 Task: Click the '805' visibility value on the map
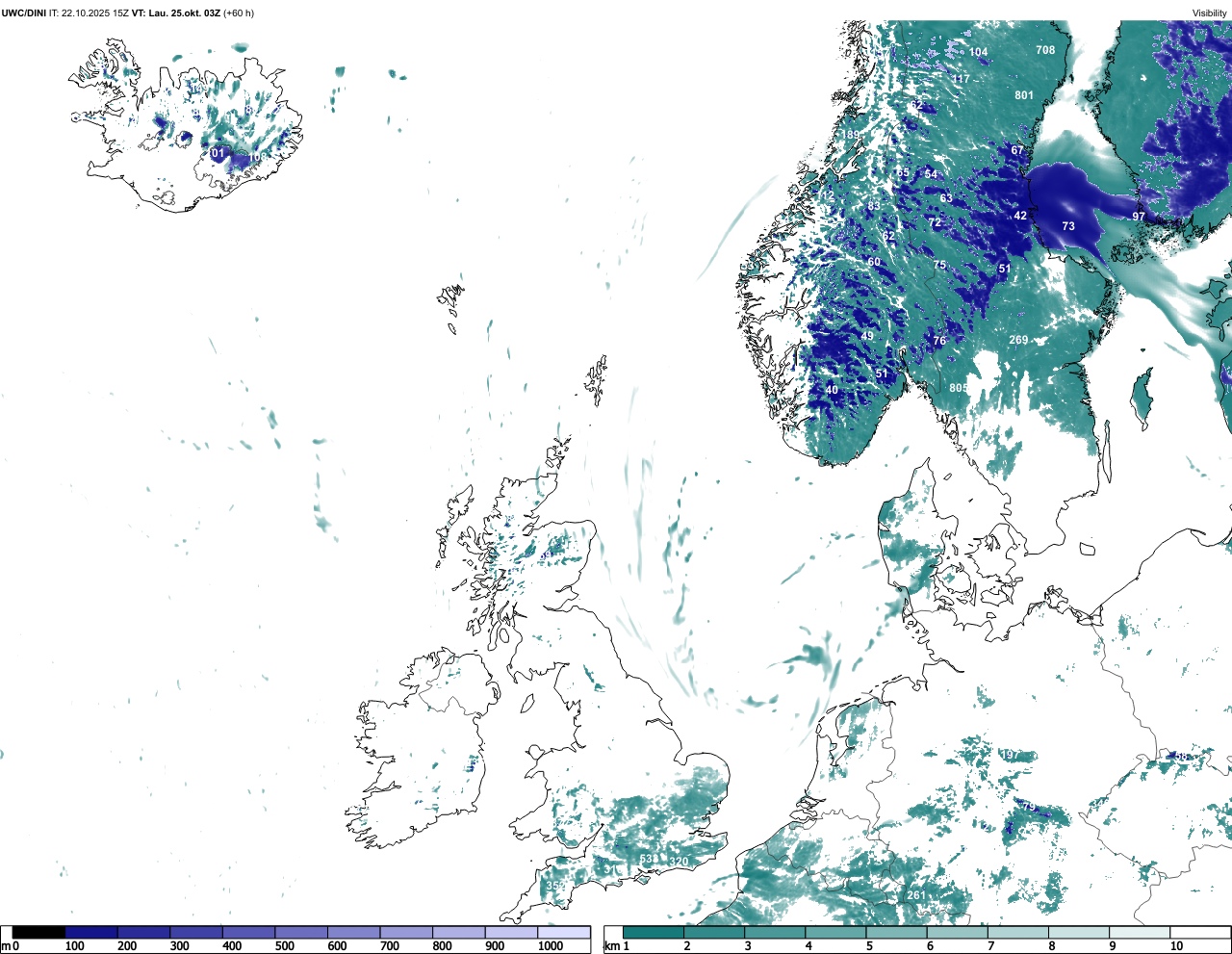[x=959, y=388]
